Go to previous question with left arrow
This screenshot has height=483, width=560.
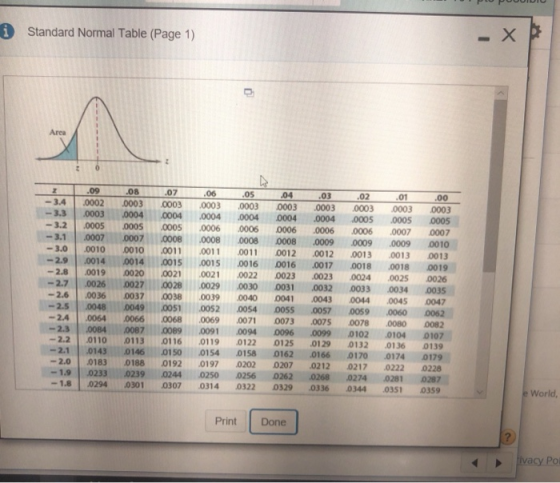tap(475, 463)
